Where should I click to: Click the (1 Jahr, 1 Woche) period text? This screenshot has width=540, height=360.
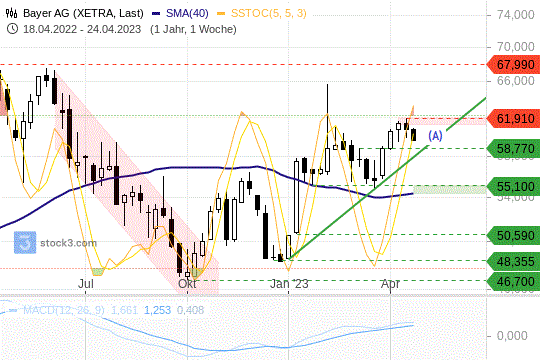point(193,29)
